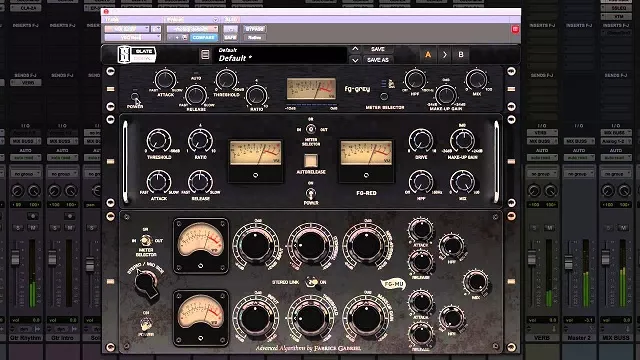Image resolution: width=640 pixels, height=360 pixels.
Task: Click the FG-Red Drive knob
Action: point(421,141)
